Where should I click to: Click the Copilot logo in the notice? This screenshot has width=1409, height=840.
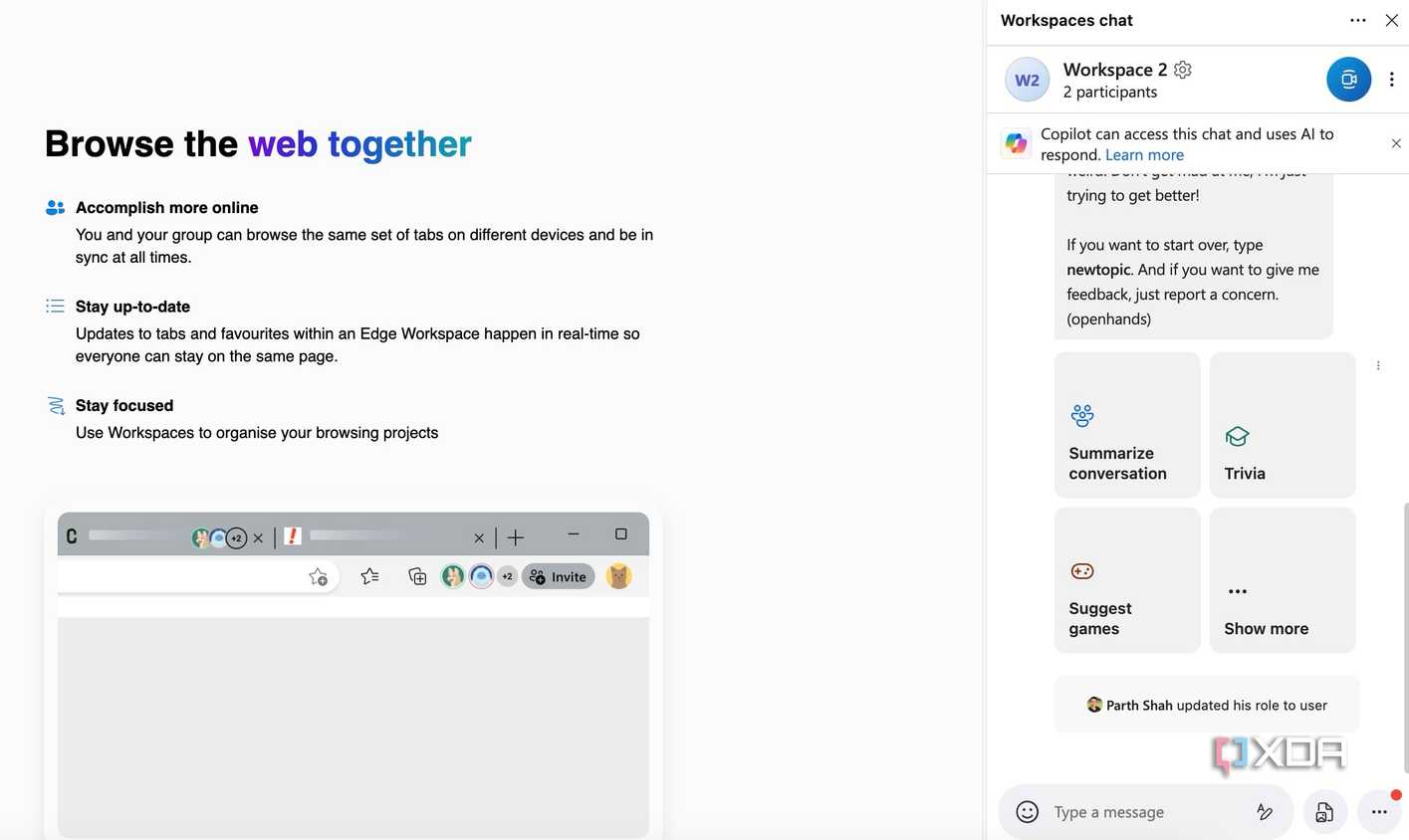tap(1016, 143)
